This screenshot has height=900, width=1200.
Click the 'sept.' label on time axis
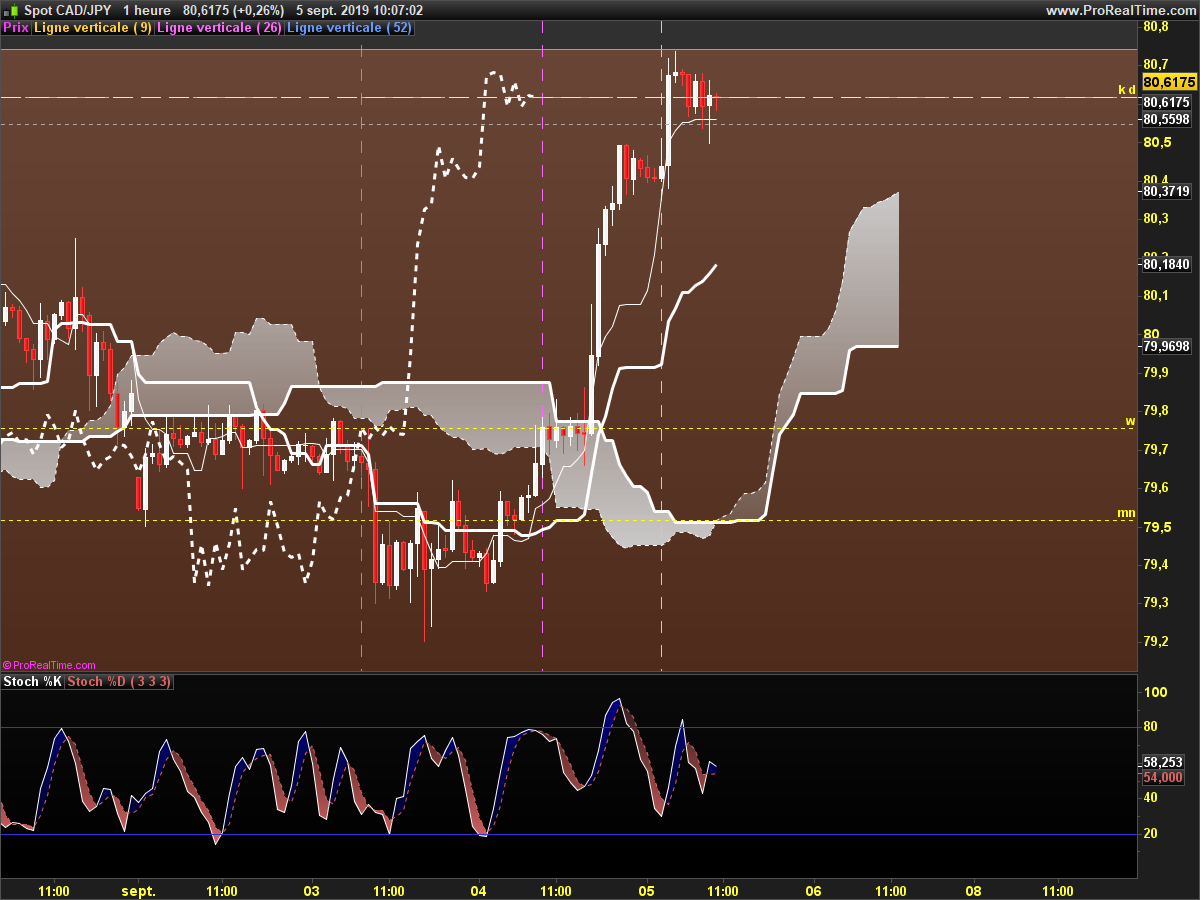point(139,891)
